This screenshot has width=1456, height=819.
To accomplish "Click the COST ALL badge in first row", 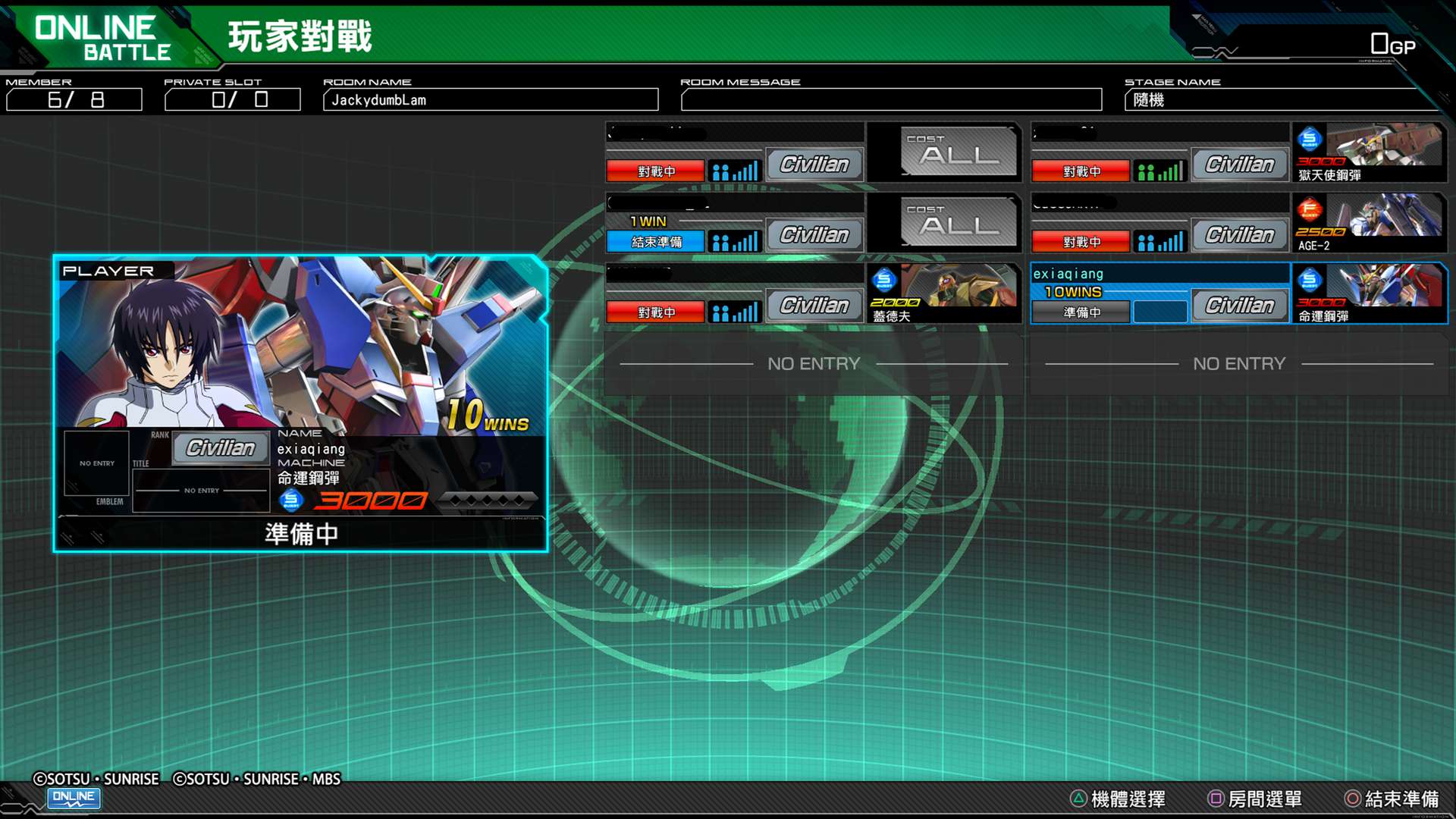I will 959,151.
